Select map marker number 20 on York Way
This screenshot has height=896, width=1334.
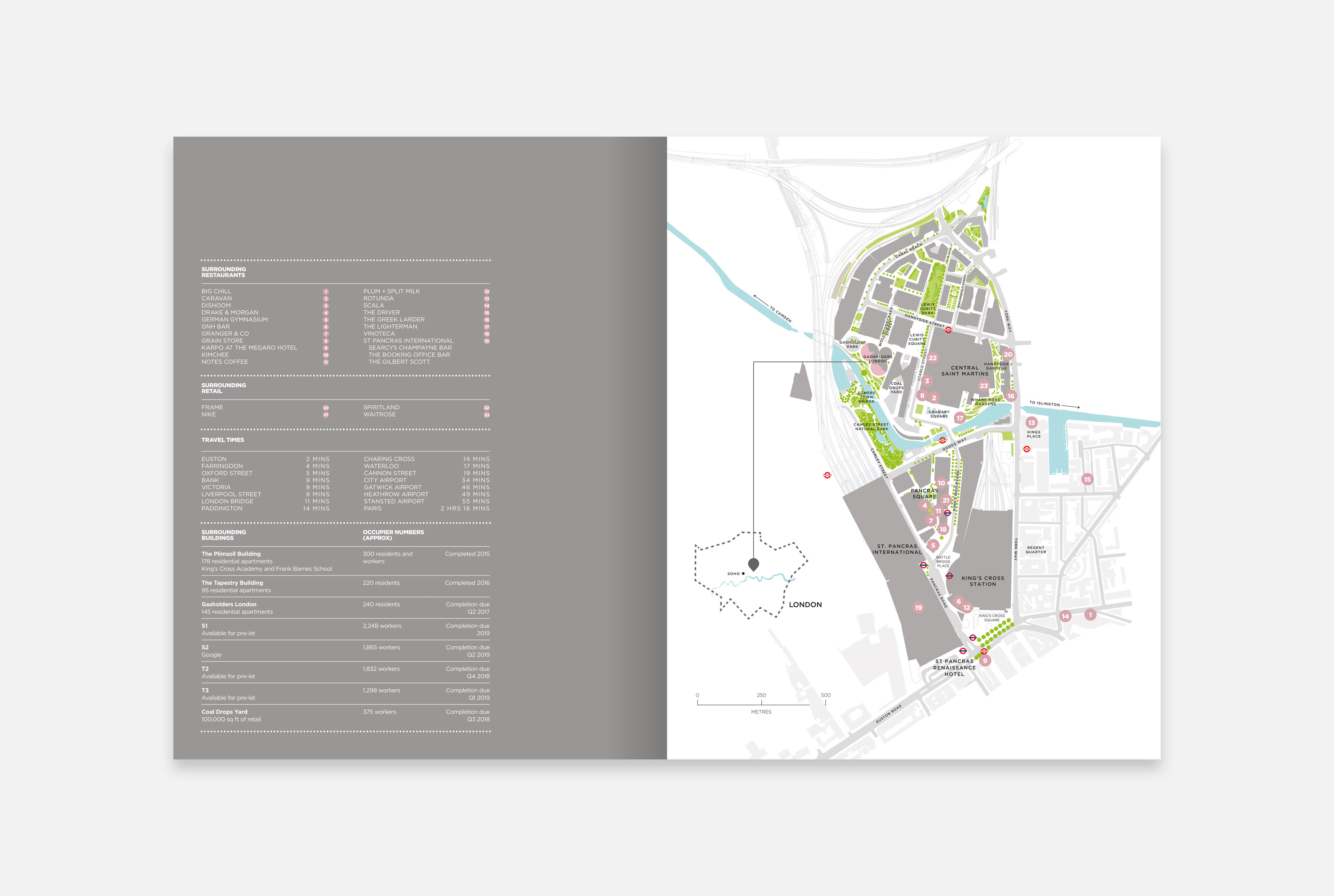coord(1008,354)
